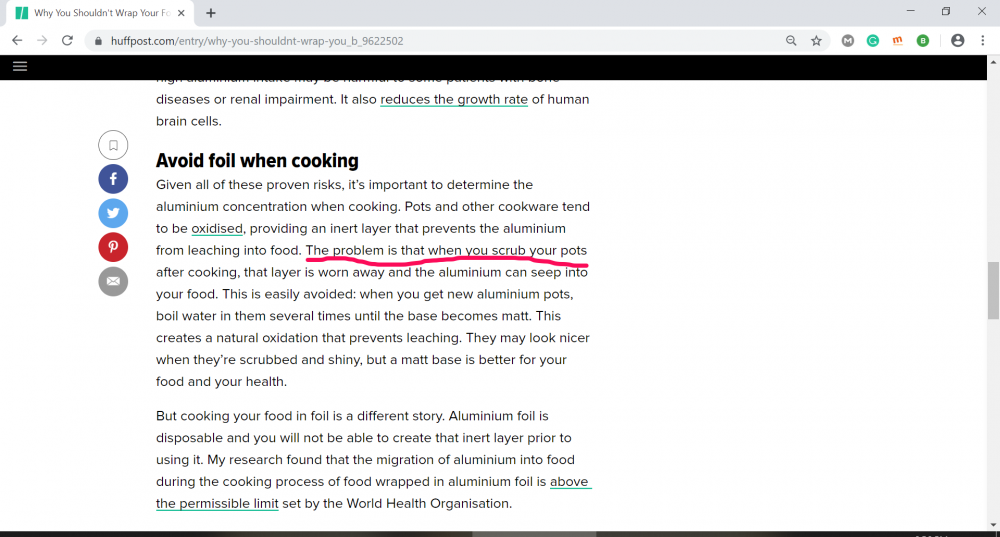
Task: Click the browser reload button
Action: coord(67,41)
